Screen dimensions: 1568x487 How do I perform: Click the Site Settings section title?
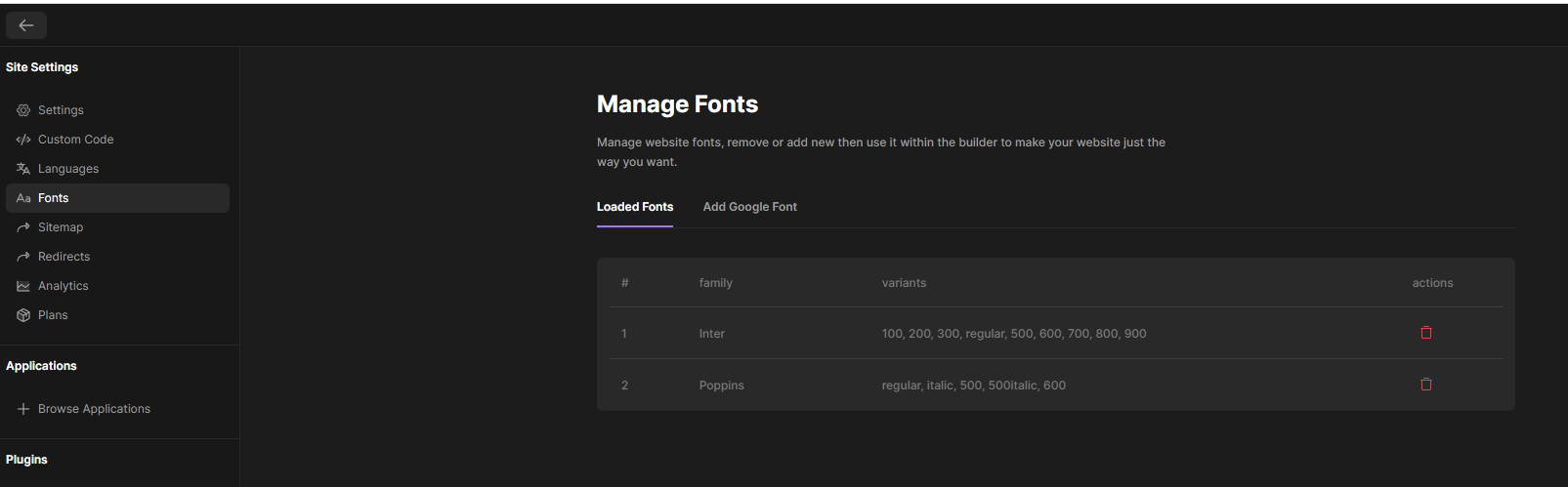(x=42, y=67)
